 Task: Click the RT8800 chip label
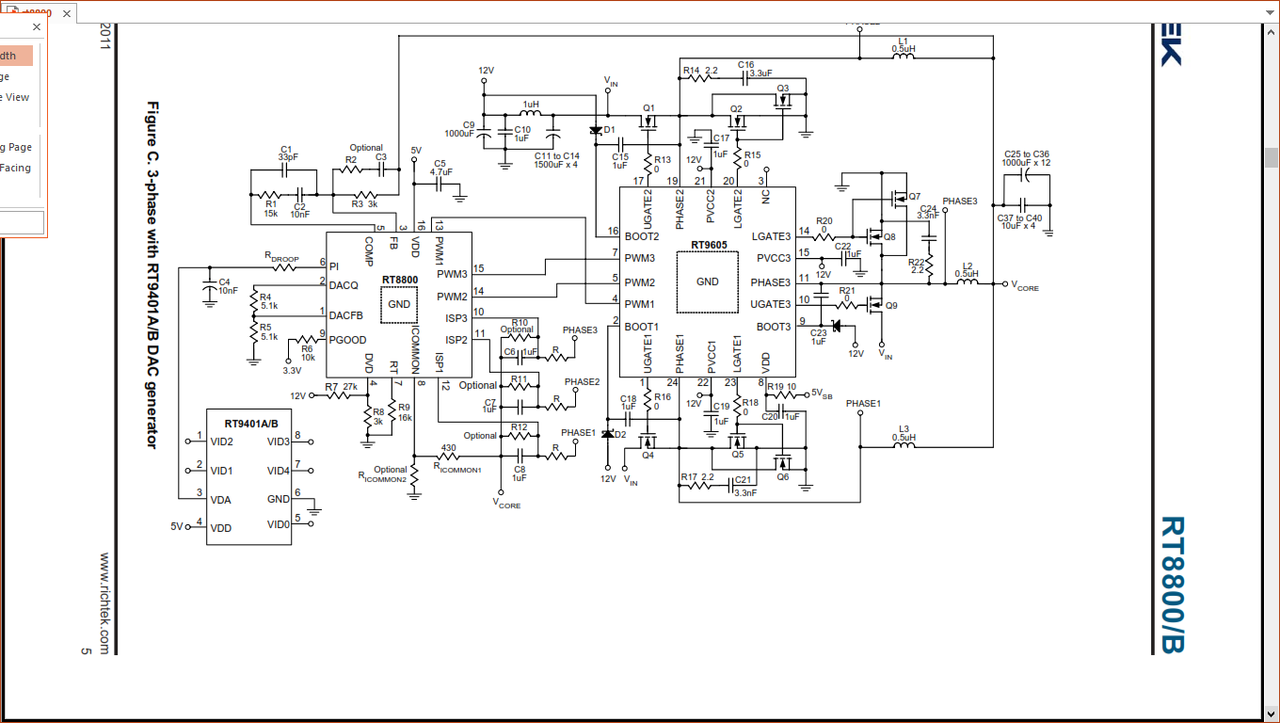(398, 281)
